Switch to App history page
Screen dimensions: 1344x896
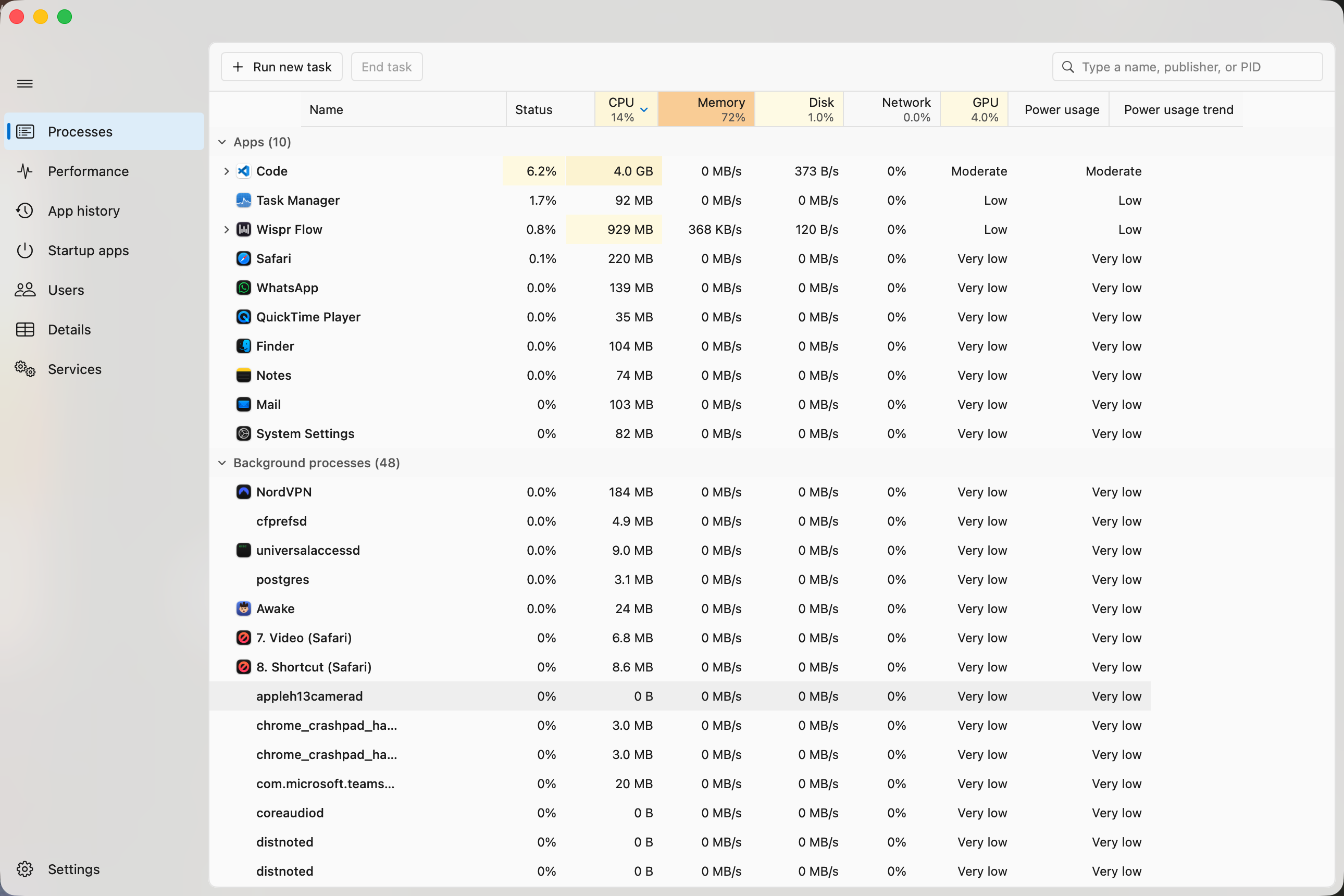[x=104, y=210]
